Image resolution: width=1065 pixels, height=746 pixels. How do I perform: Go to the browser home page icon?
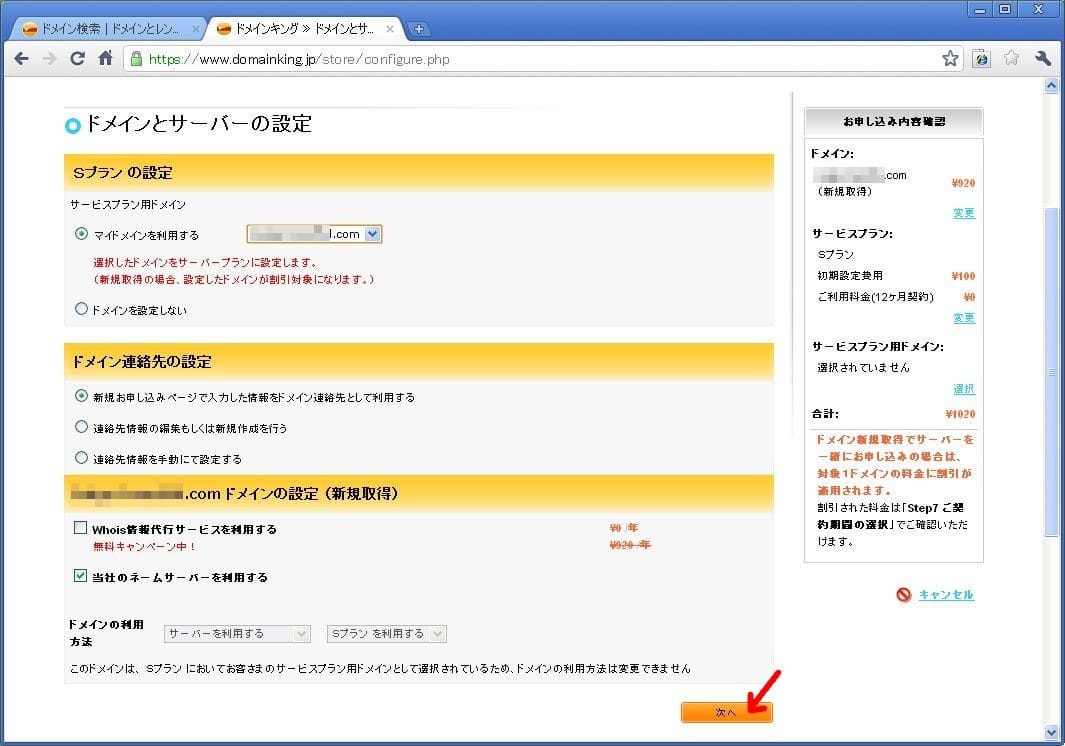tap(105, 59)
